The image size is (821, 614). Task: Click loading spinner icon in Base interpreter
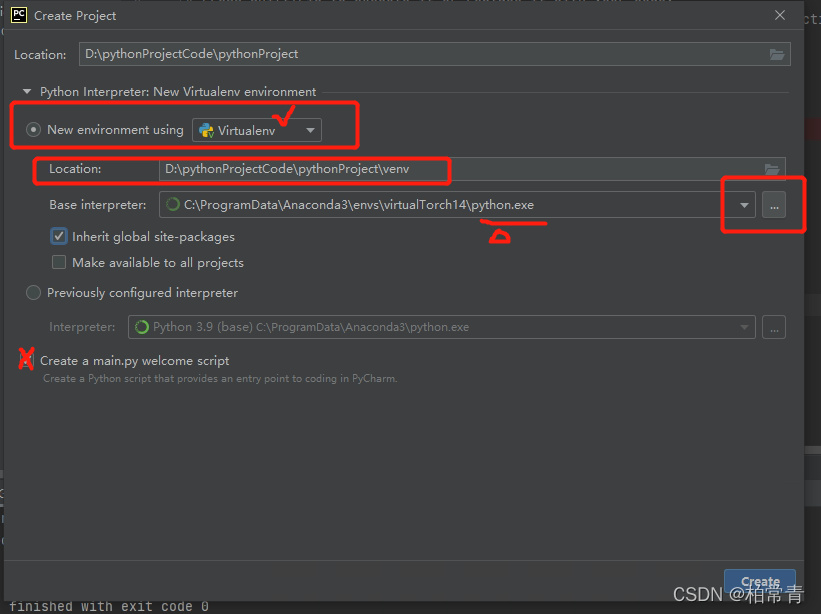(173, 205)
